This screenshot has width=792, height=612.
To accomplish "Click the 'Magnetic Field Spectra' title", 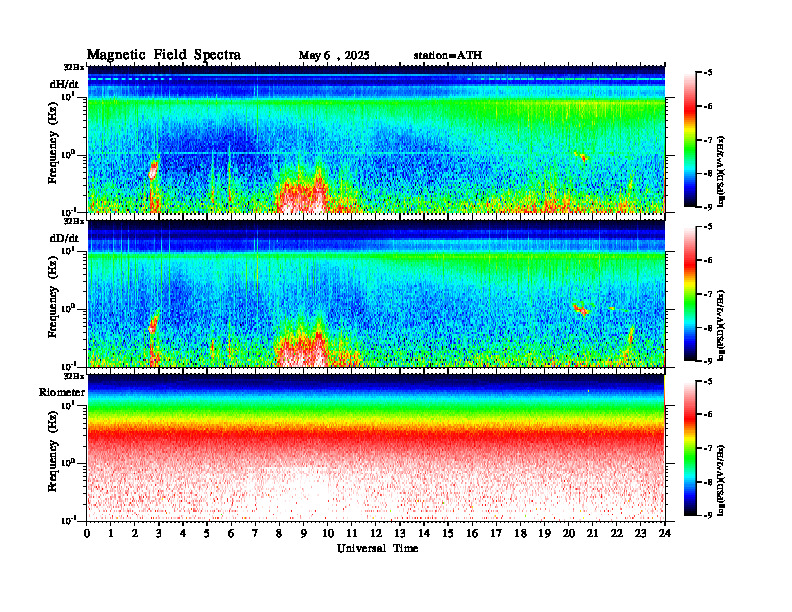I will pyautogui.click(x=164, y=55).
